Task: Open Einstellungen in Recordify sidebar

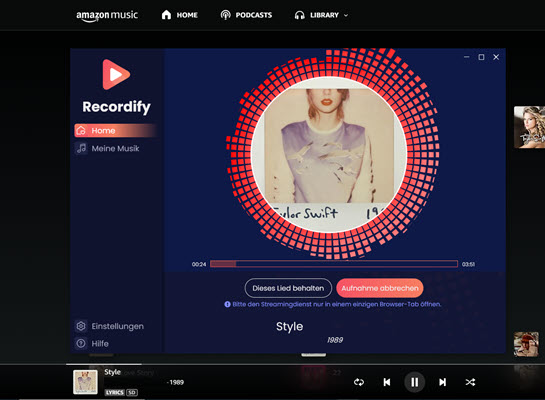Action: click(x=110, y=326)
